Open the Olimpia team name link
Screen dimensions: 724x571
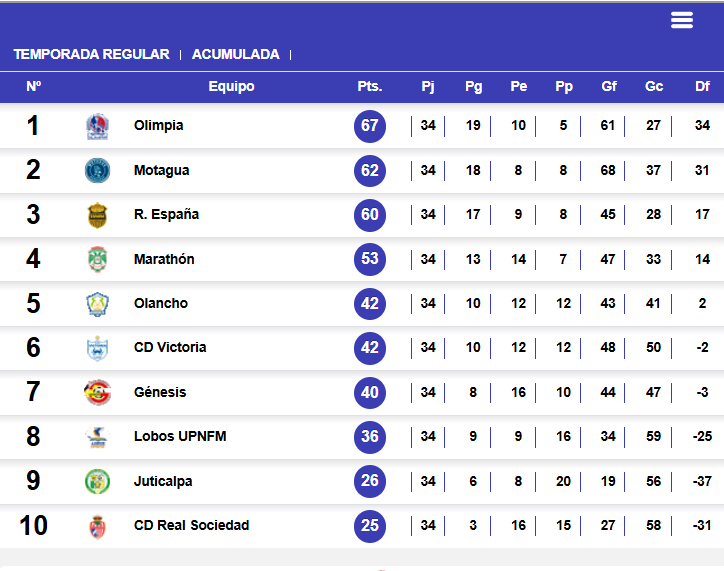tap(158, 125)
